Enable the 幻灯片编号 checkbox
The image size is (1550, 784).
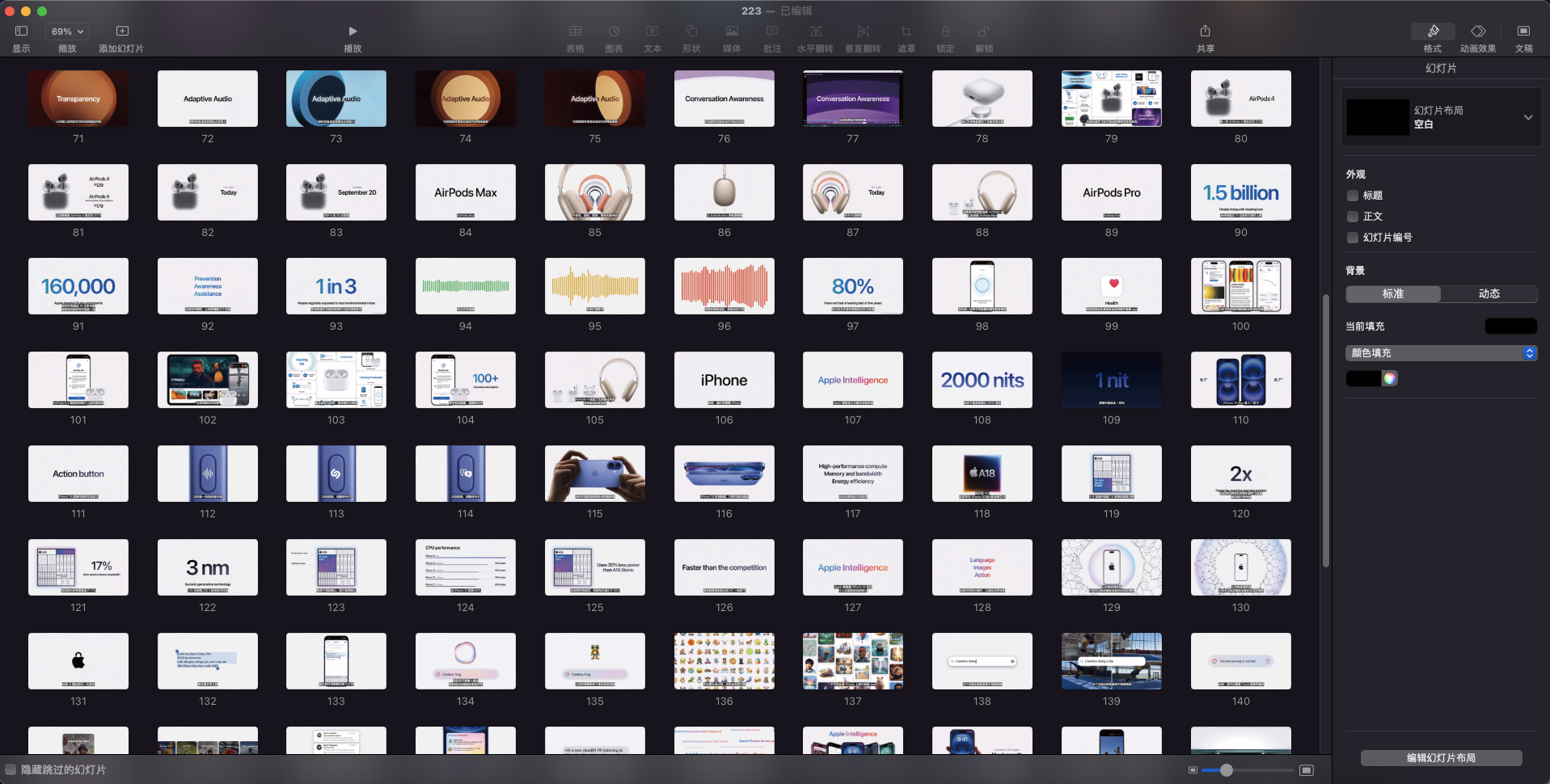[1353, 238]
